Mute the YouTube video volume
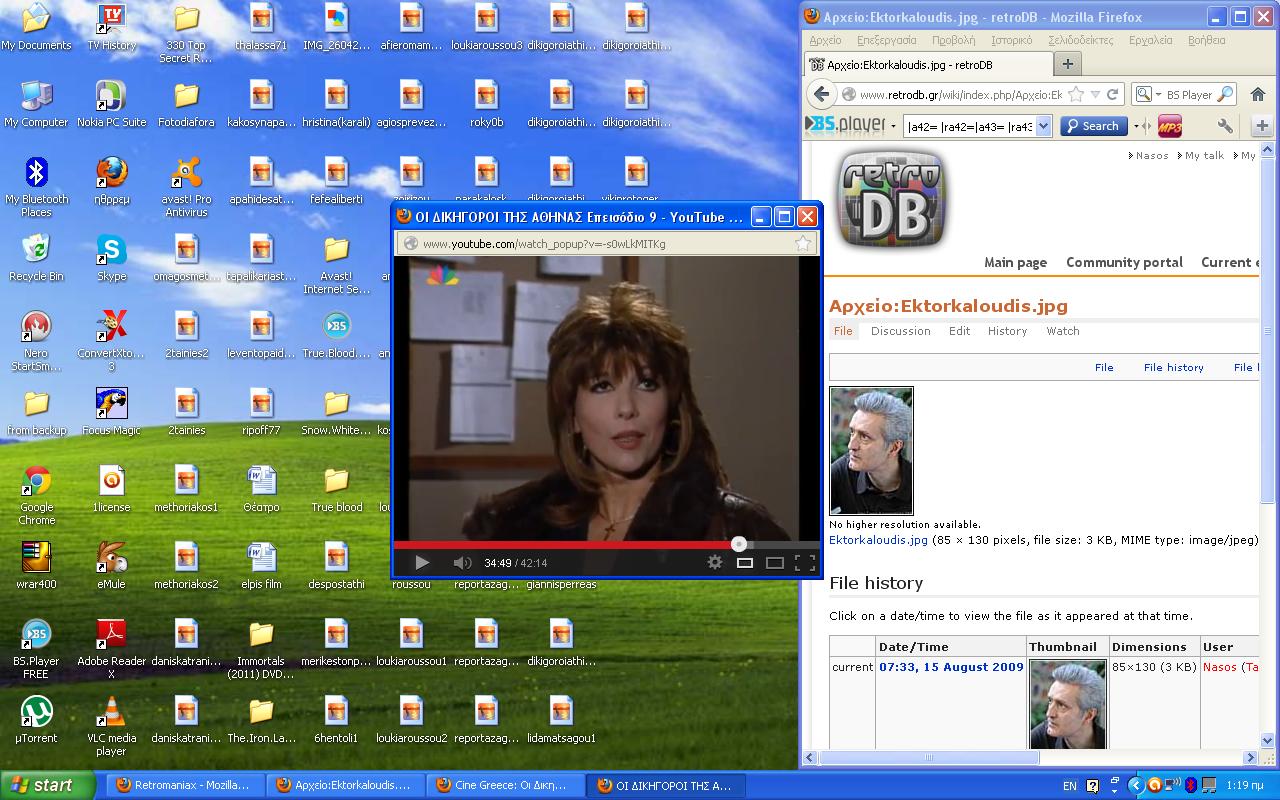The image size is (1280, 800). click(x=461, y=563)
